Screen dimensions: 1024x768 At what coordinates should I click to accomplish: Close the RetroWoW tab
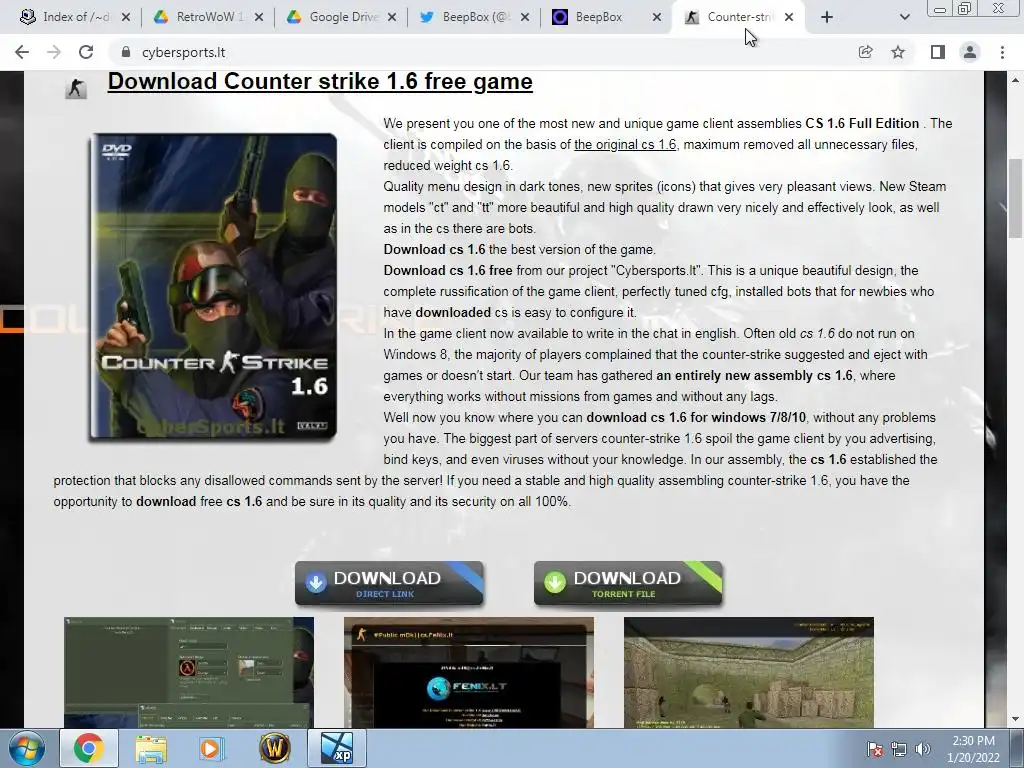pyautogui.click(x=259, y=17)
